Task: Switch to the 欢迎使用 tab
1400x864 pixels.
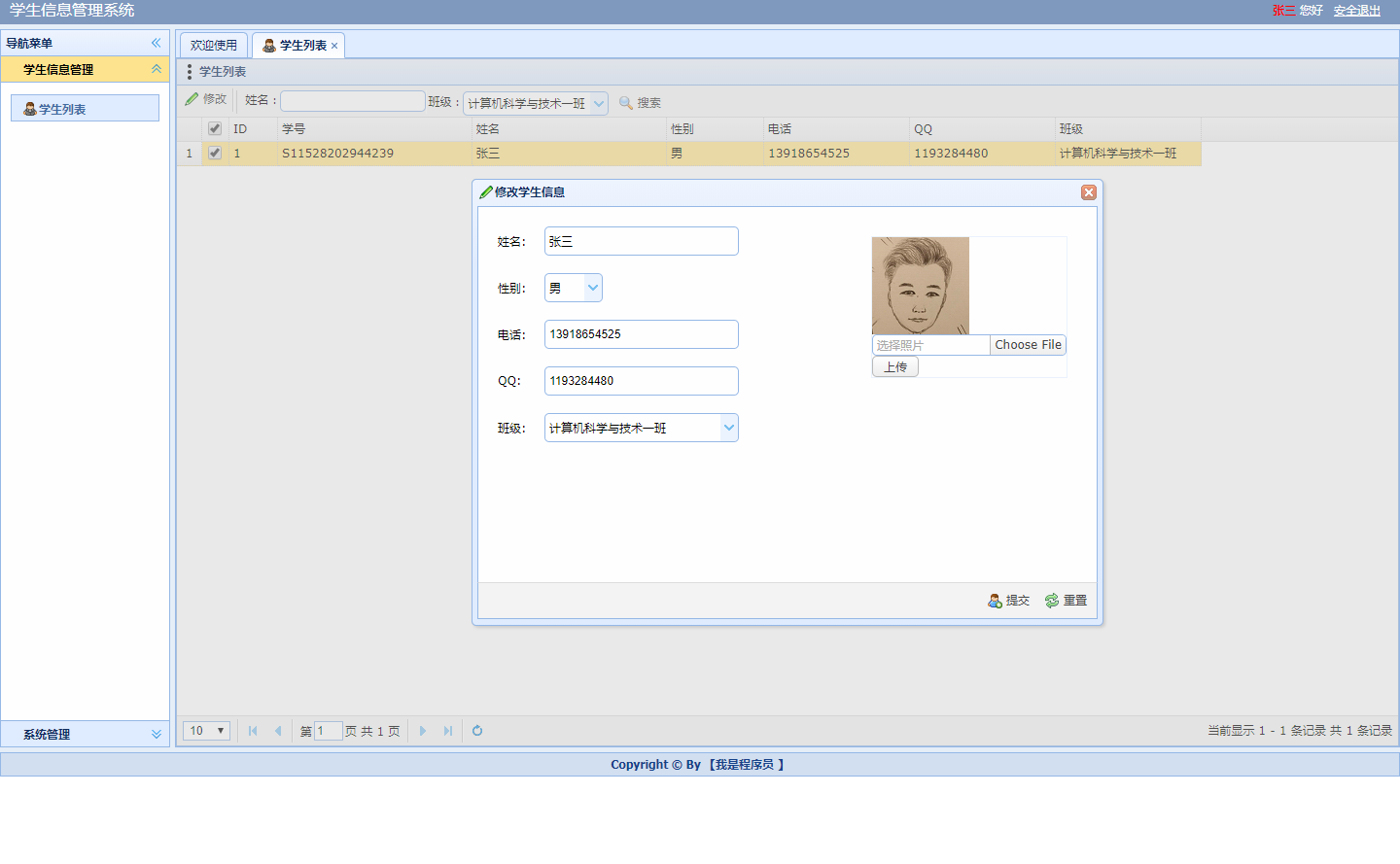Action: (x=214, y=46)
